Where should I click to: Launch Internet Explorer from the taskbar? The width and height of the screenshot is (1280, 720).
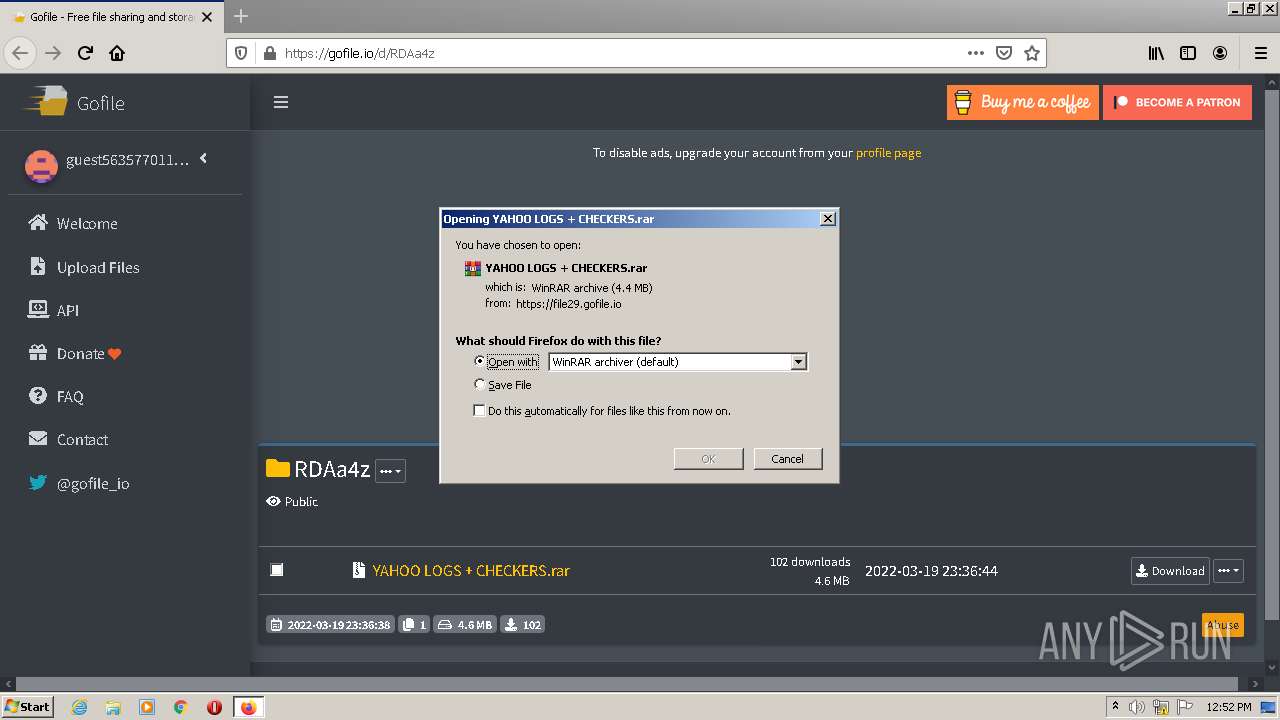point(80,707)
